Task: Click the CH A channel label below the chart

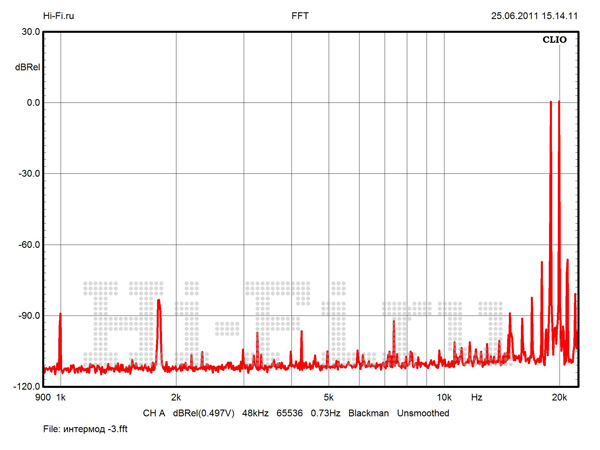Action: (x=153, y=412)
